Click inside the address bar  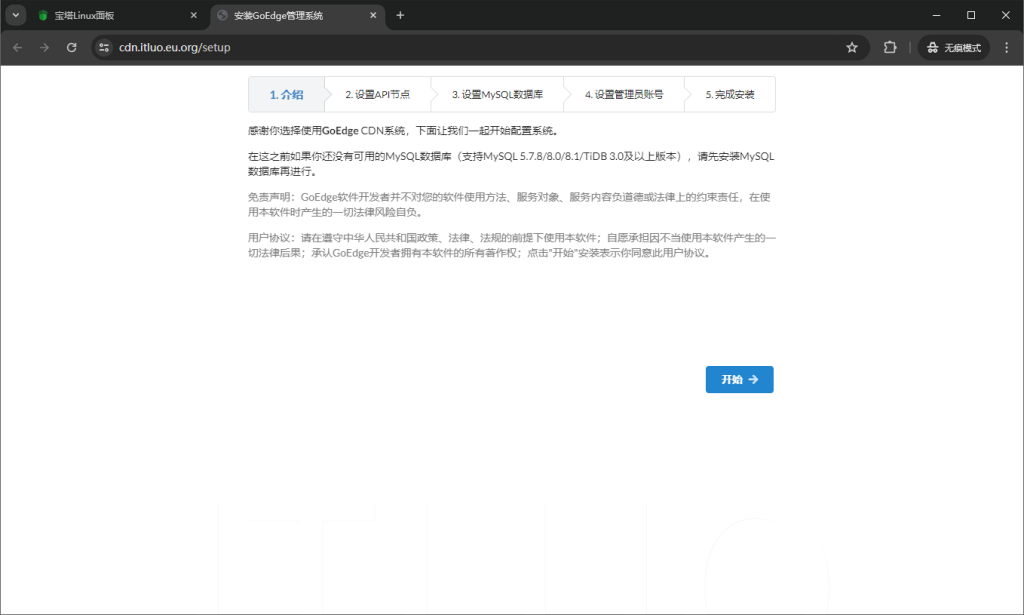click(300, 46)
